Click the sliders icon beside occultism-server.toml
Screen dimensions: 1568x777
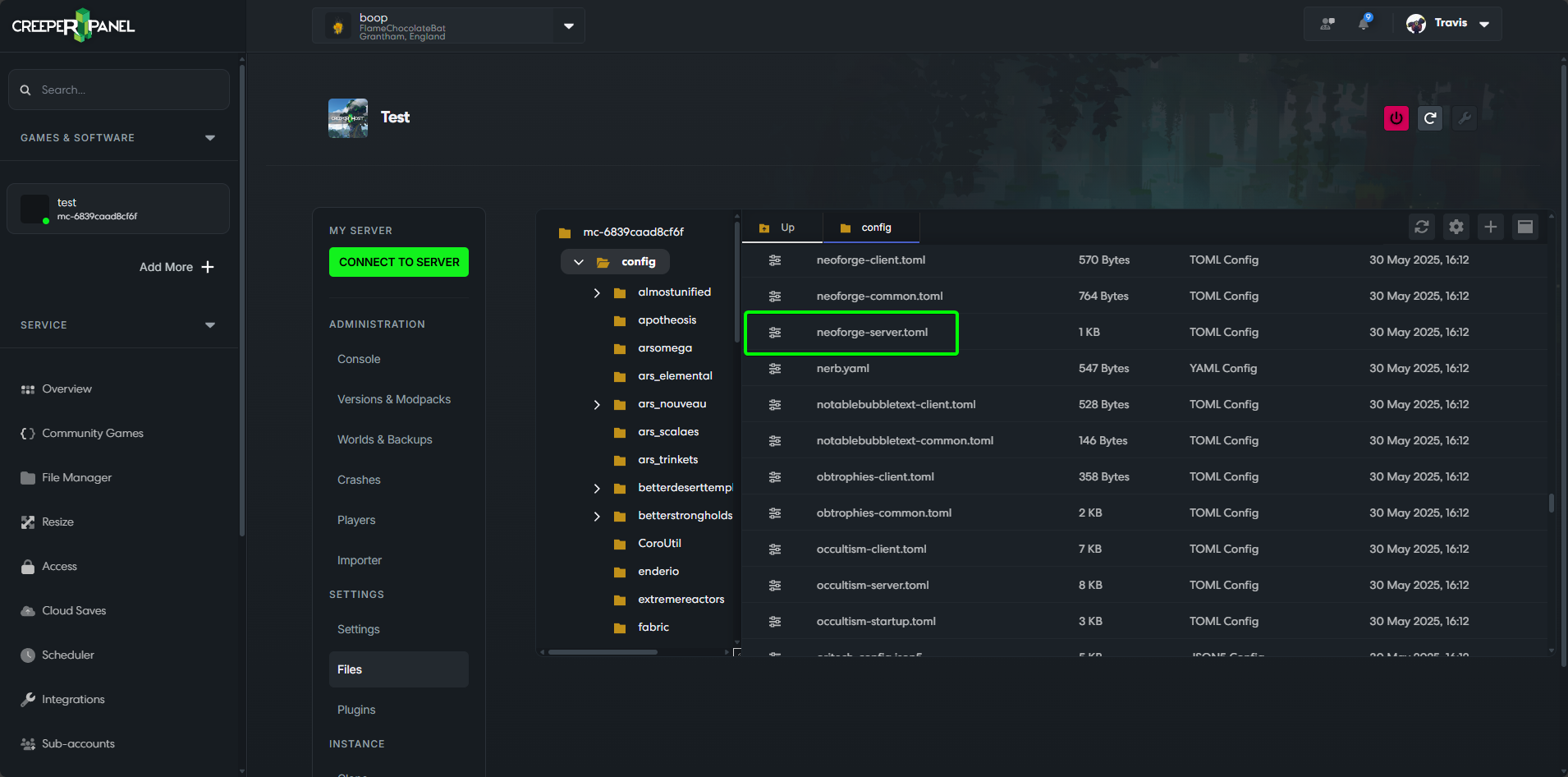(x=776, y=585)
